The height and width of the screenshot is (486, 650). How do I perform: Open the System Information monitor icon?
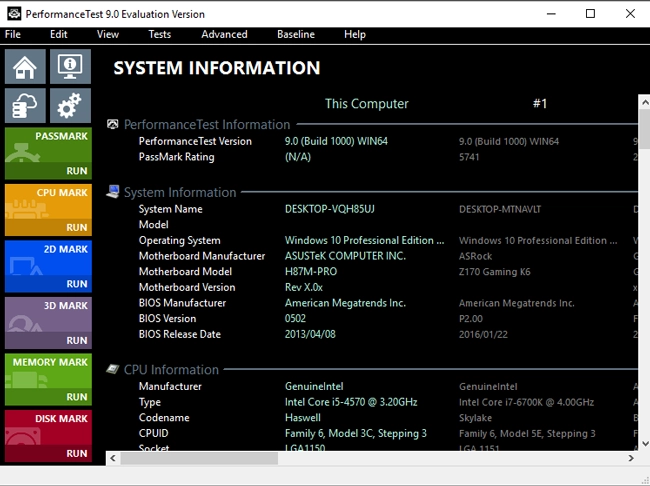pos(70,67)
